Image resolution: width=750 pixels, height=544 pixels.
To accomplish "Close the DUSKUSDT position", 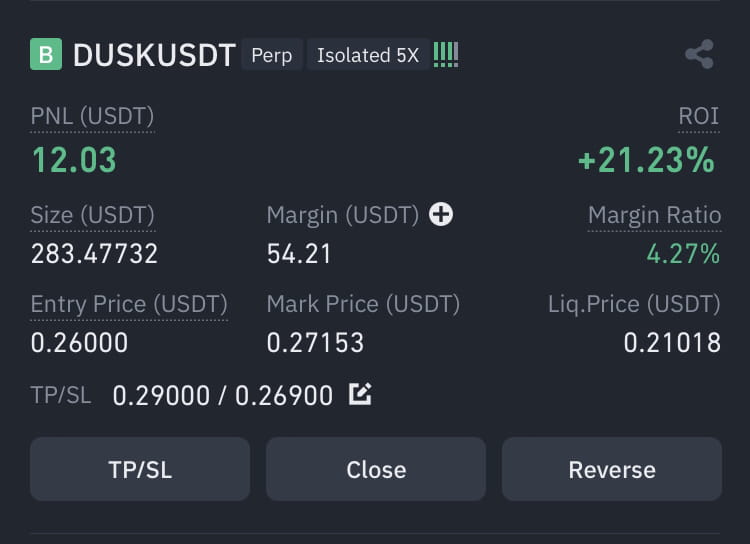I will [376, 469].
